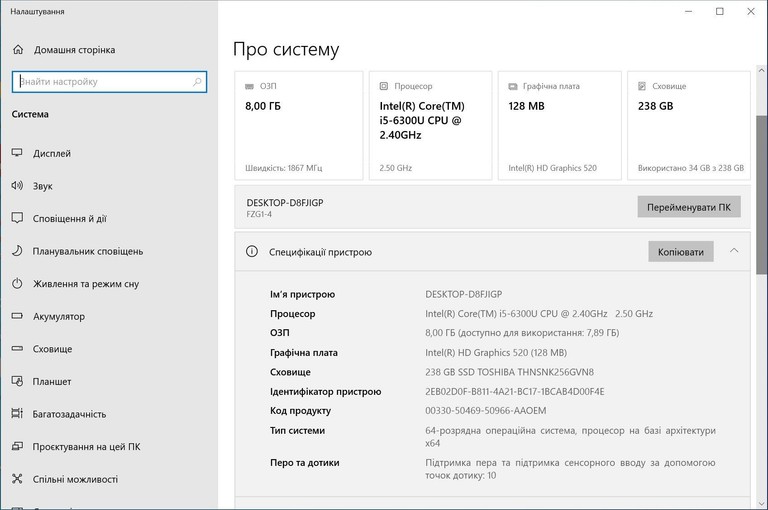Click the Ідентифікатор пристрою label
Screen dimensions: 768x510
pos(325,391)
